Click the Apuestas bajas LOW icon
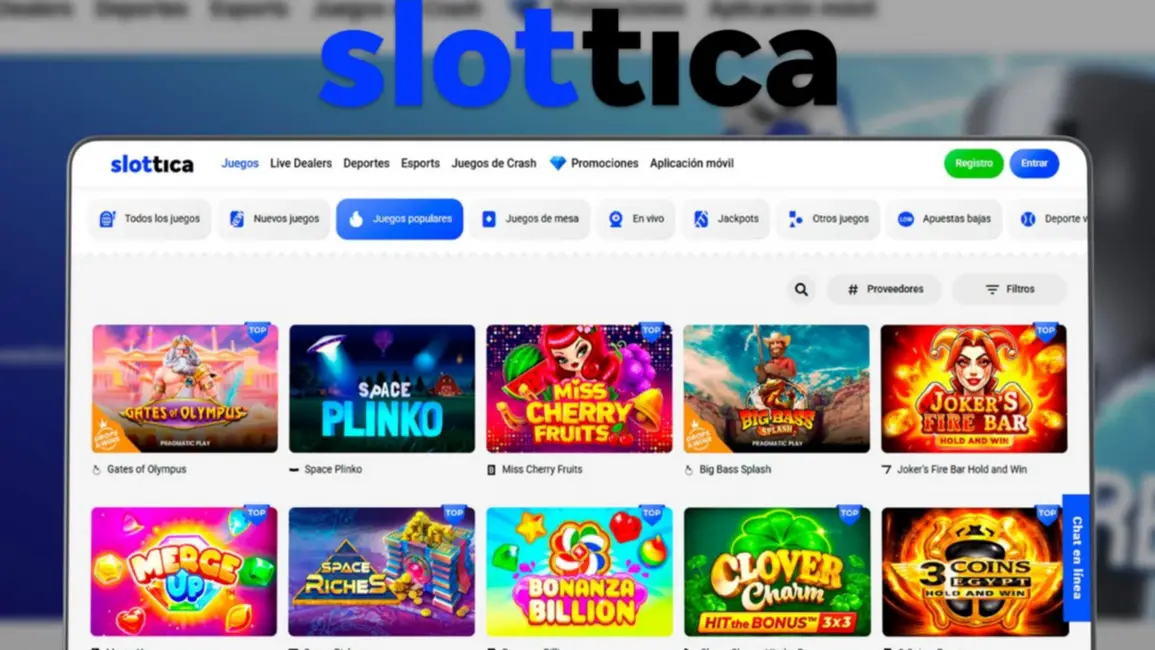This screenshot has width=1155, height=650. pos(906,219)
